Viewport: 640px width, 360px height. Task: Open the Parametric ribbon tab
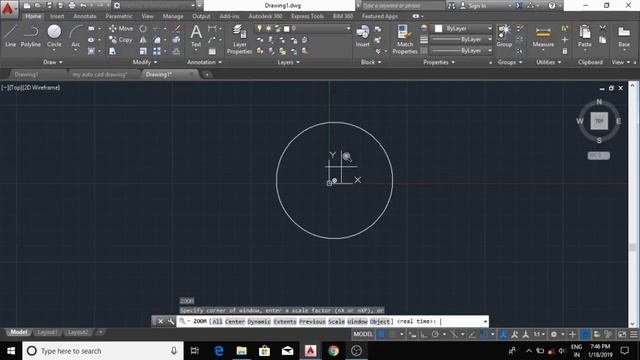(119, 16)
